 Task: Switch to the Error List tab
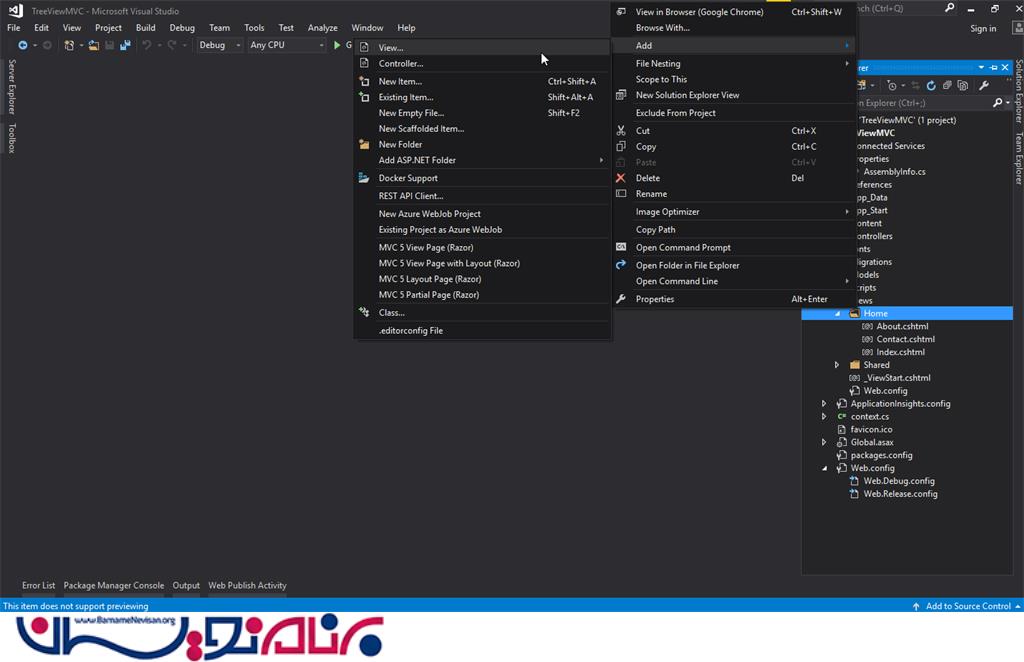[39, 586]
